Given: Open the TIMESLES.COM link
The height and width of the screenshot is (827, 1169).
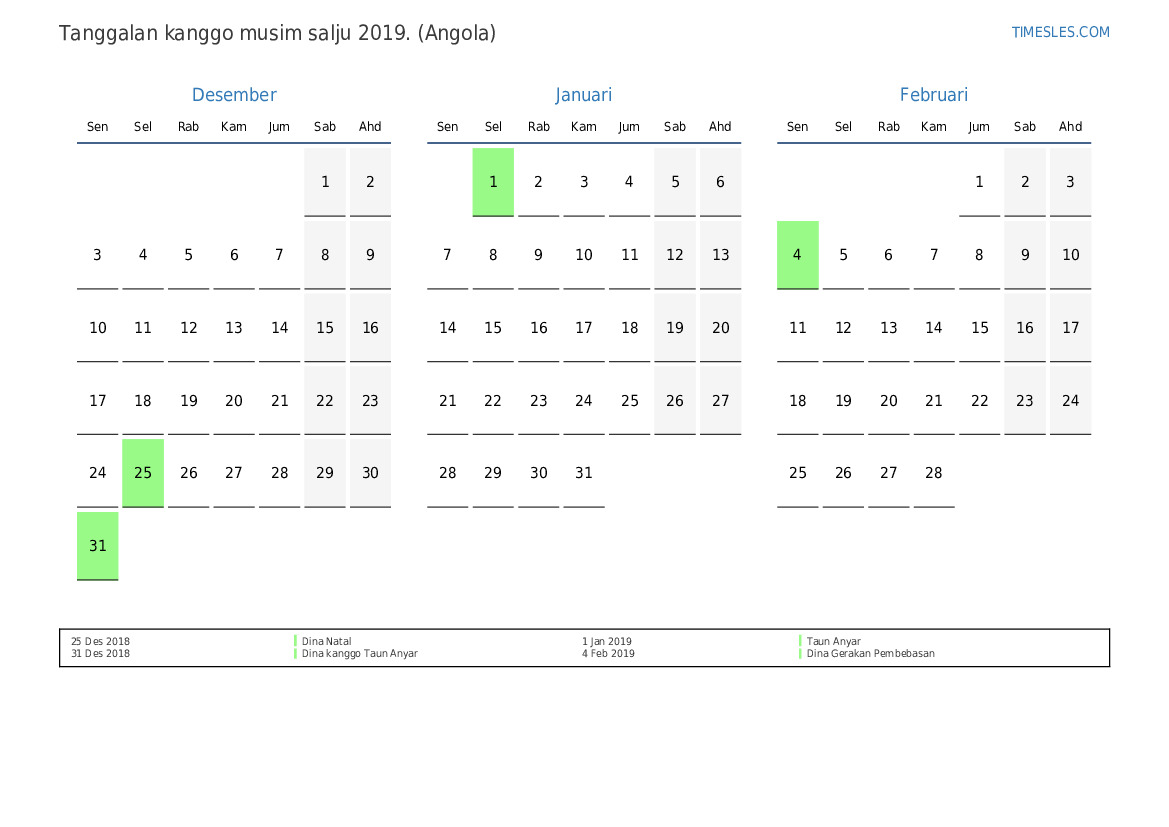Looking at the screenshot, I should pos(1060,32).
